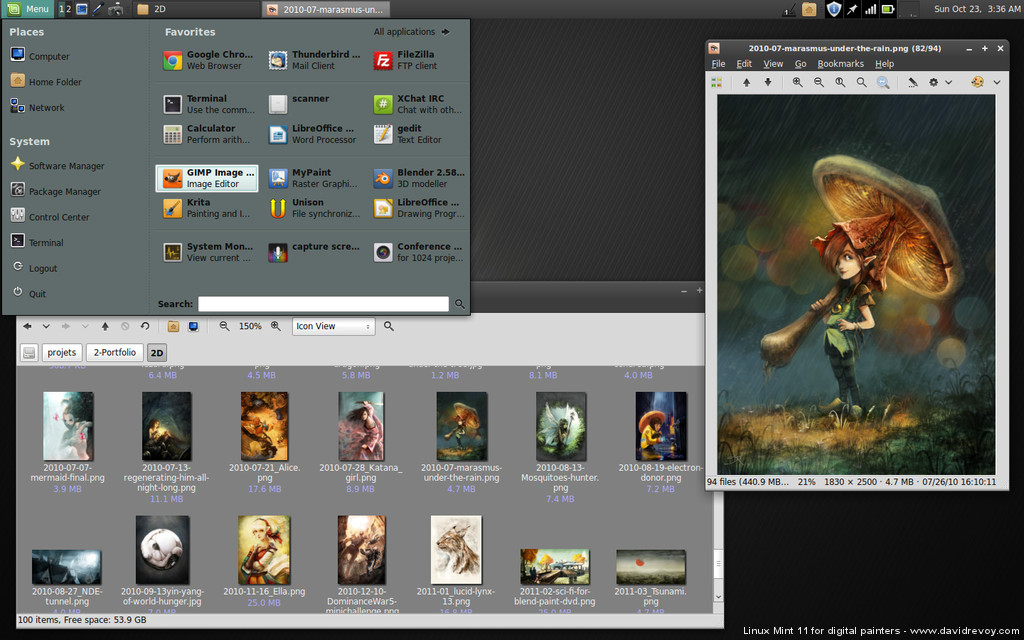Image resolution: width=1024 pixels, height=640 pixels.
Task: Click the edit image pencil icon
Action: click(x=912, y=82)
